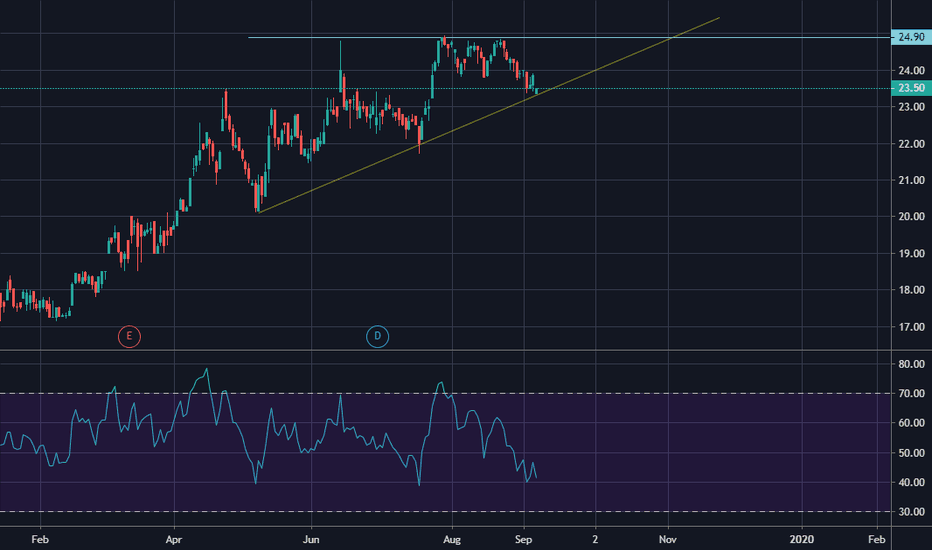Click the 'Jun' time axis label

[x=311, y=539]
